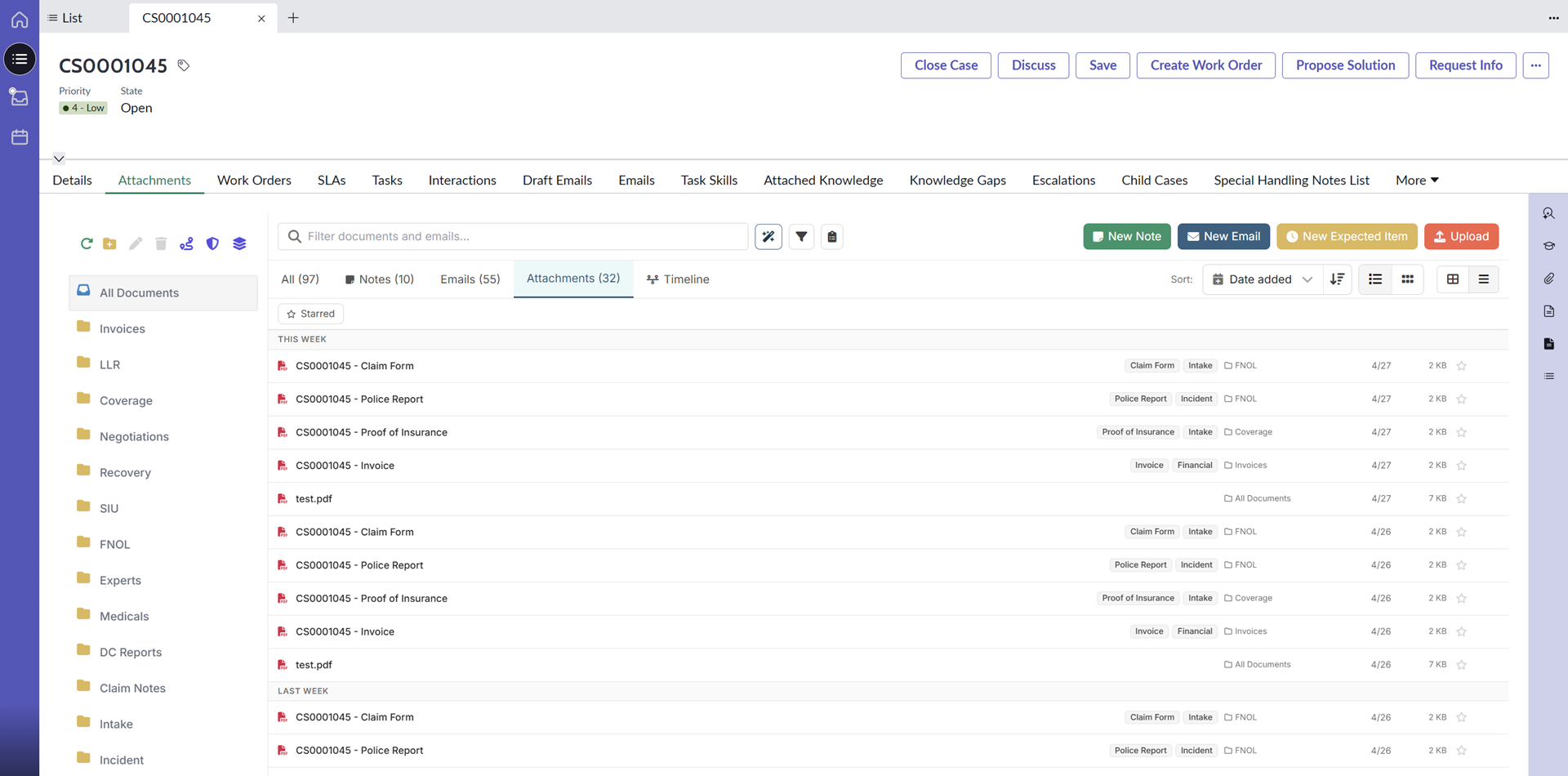Click the filter documents and emails field
The image size is (1568, 776).
point(513,237)
